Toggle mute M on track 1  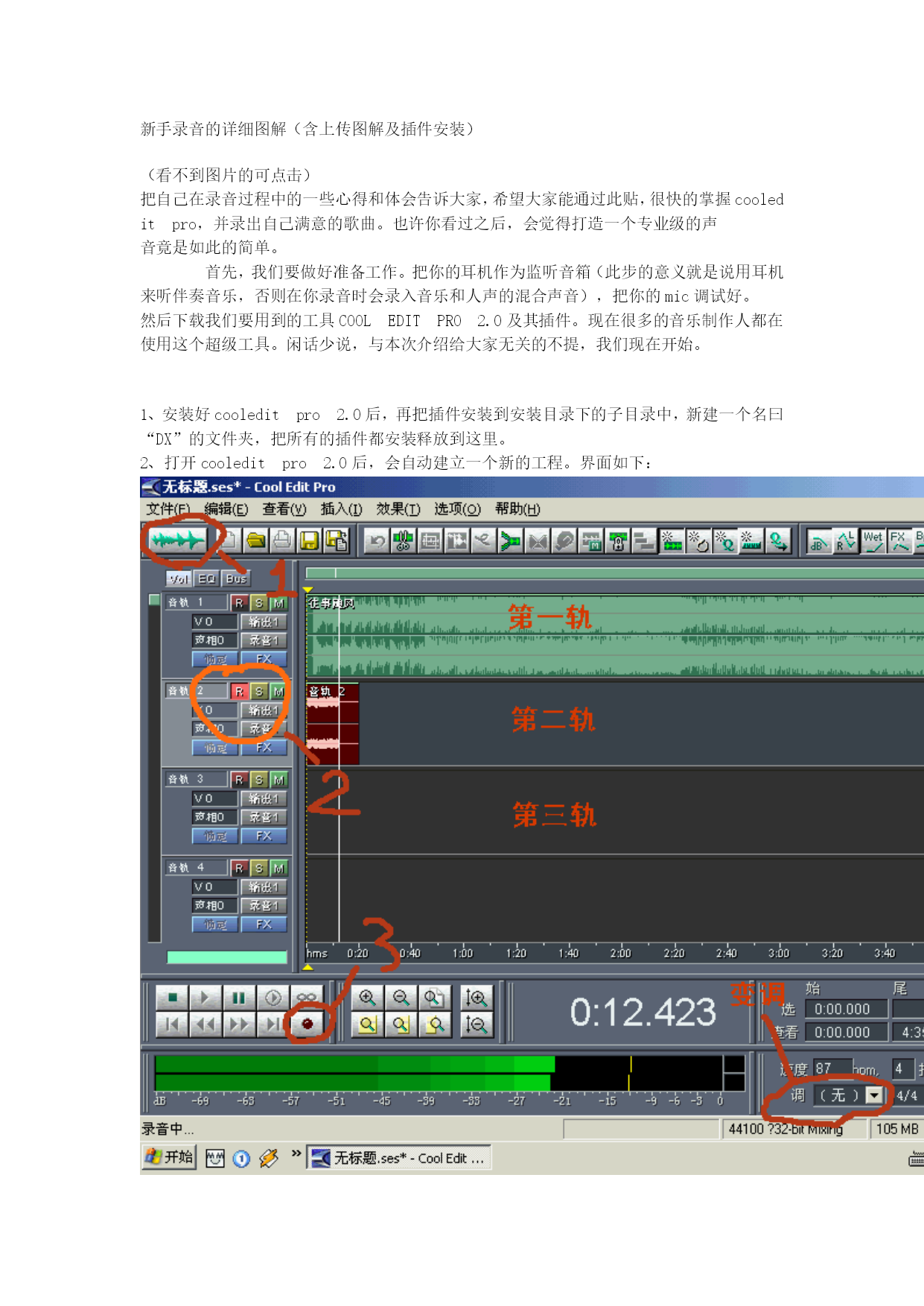278,603
